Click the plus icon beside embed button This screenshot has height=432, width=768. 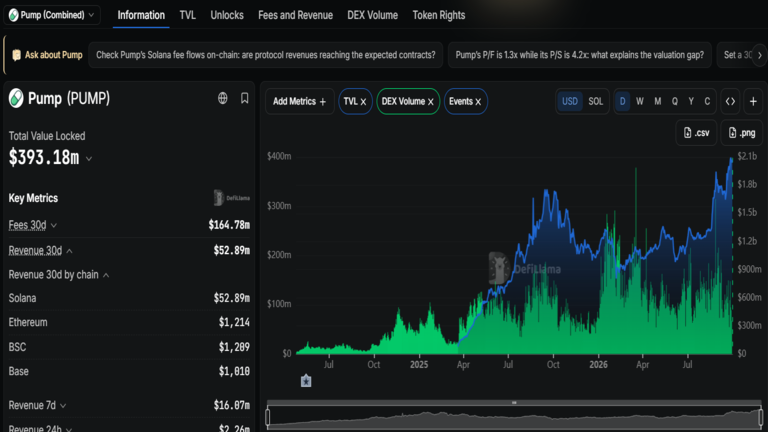coord(753,101)
